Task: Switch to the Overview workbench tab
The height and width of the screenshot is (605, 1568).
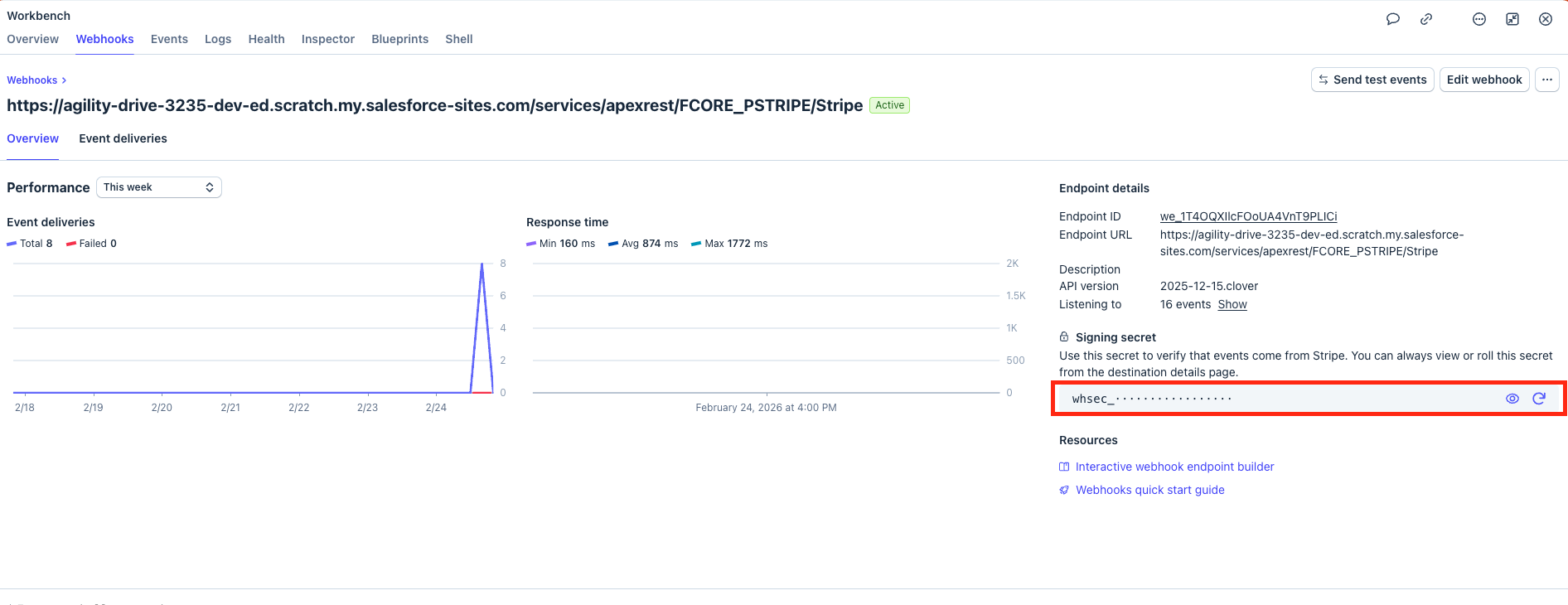Action: tap(33, 39)
